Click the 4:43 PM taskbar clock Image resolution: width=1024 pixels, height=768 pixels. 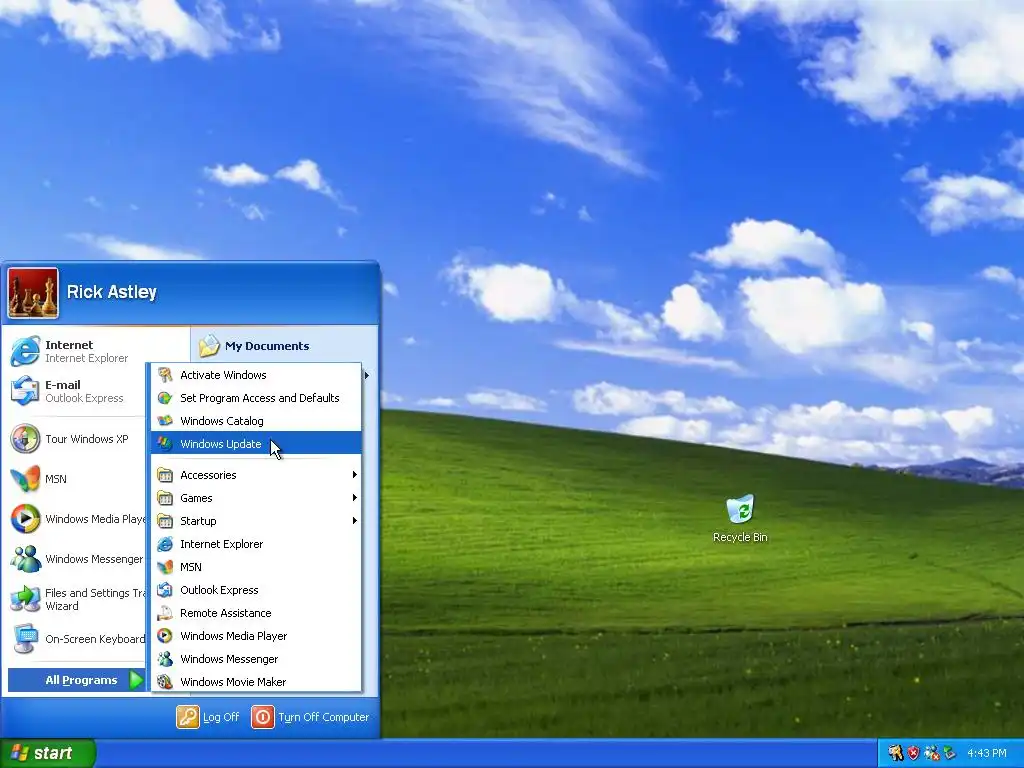coord(987,753)
